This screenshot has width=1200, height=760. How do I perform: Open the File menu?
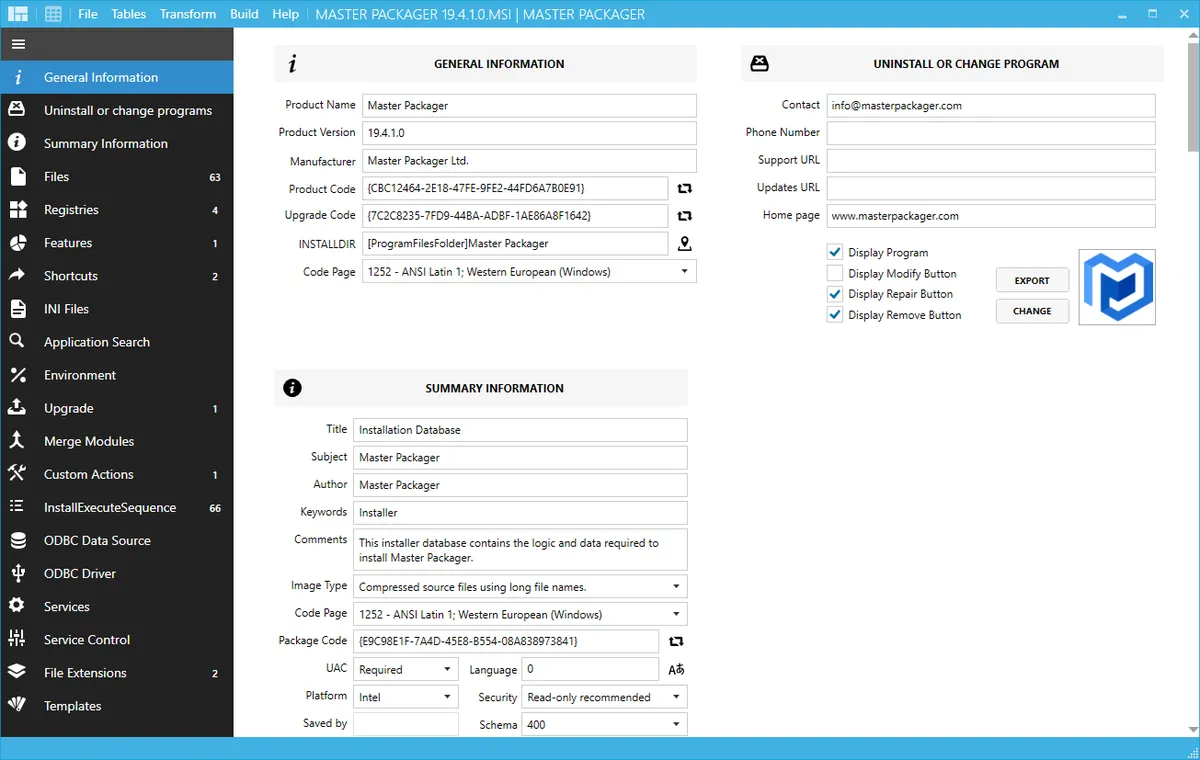(88, 14)
